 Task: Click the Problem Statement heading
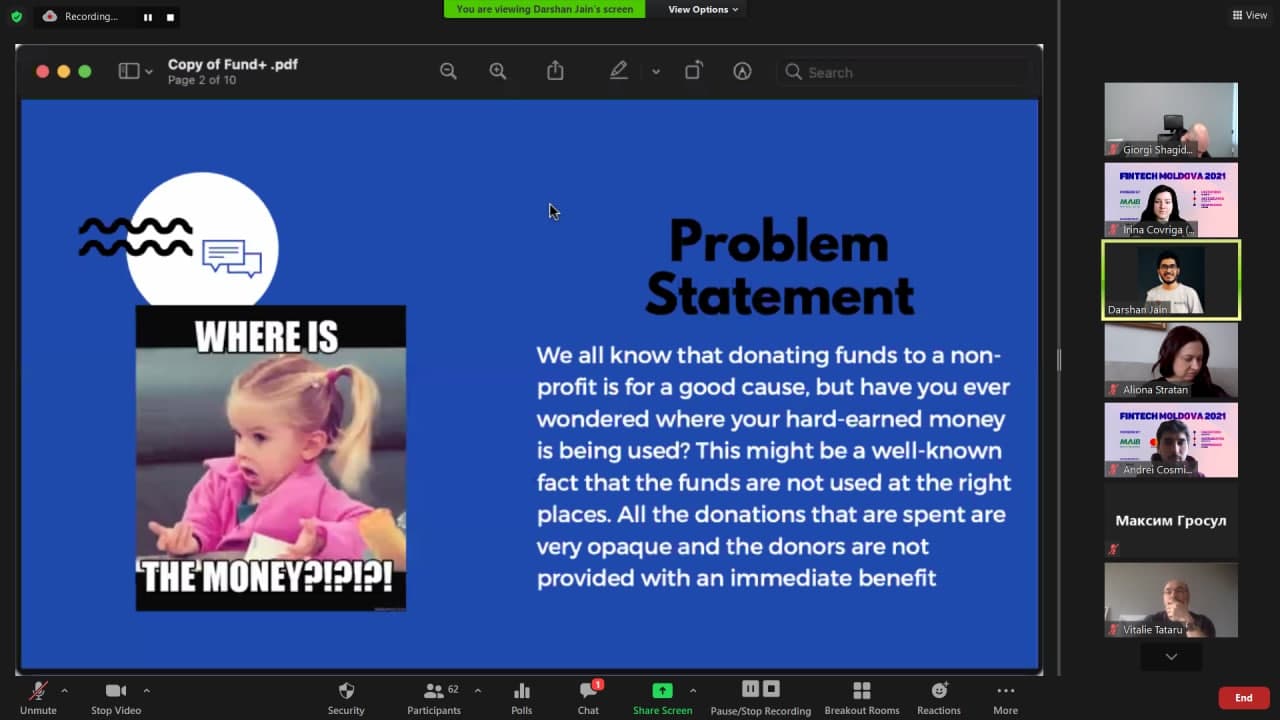(x=780, y=268)
